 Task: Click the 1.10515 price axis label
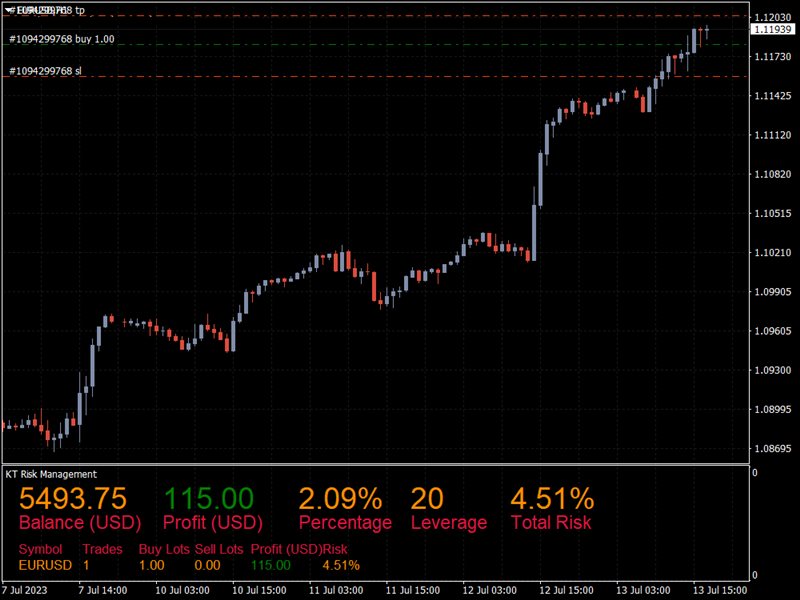pyautogui.click(x=773, y=213)
